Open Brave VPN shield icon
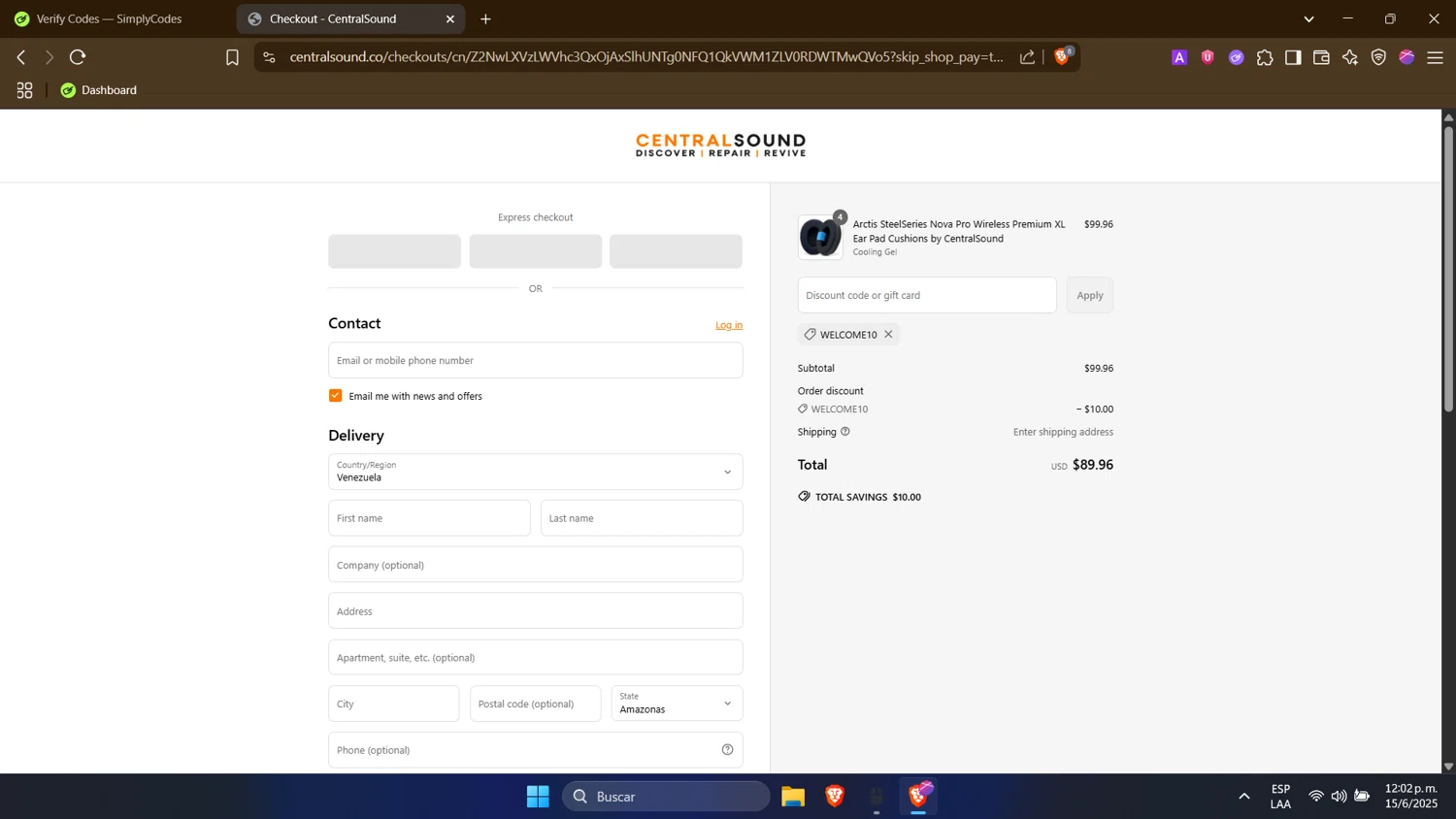The width and height of the screenshot is (1456, 819). click(x=1378, y=57)
